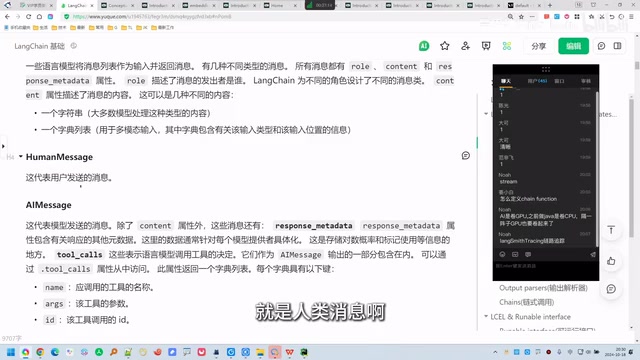640x360 pixels.
Task: Click the add collaborator person icon
Action: click(465, 46)
